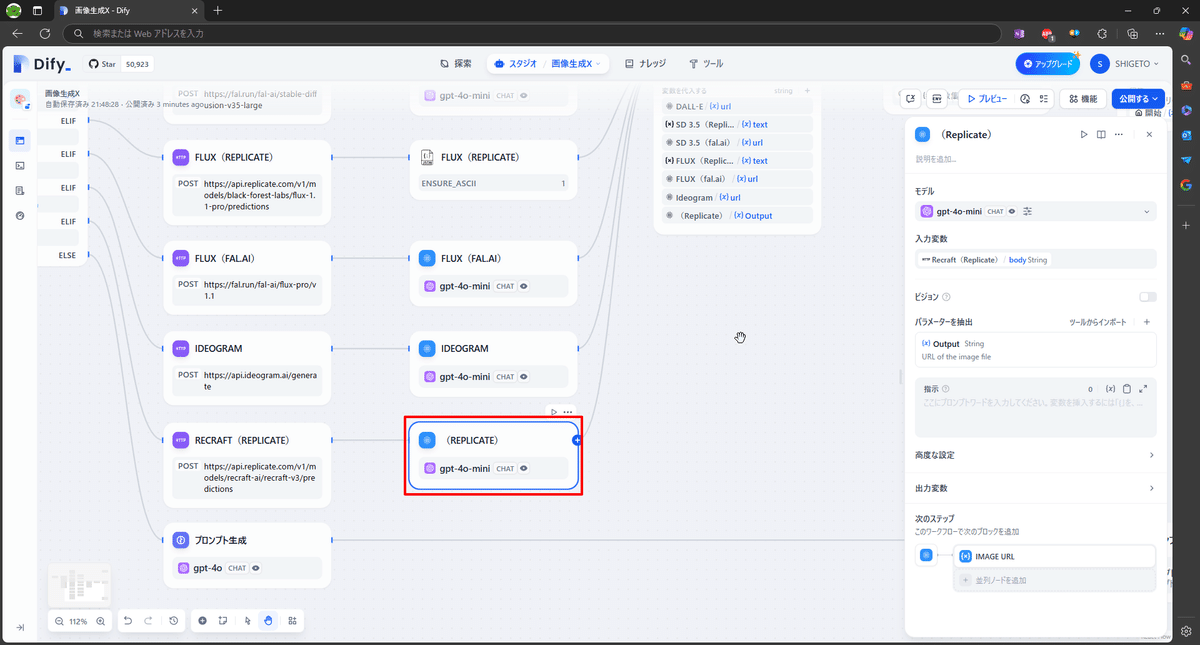Select the Output String parameter row

[1036, 350]
